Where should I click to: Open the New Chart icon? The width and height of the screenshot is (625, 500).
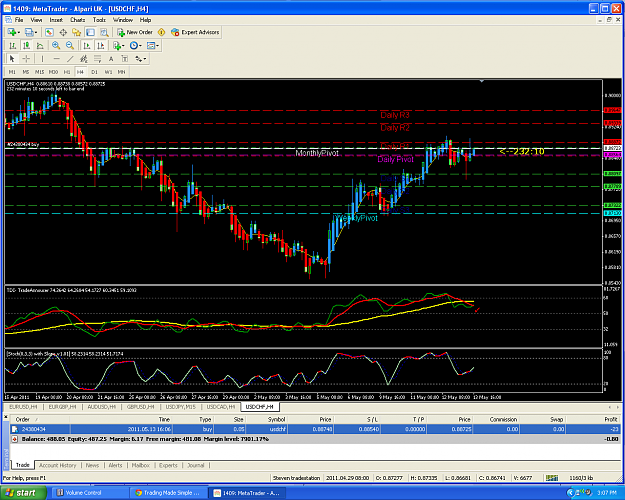(12, 32)
